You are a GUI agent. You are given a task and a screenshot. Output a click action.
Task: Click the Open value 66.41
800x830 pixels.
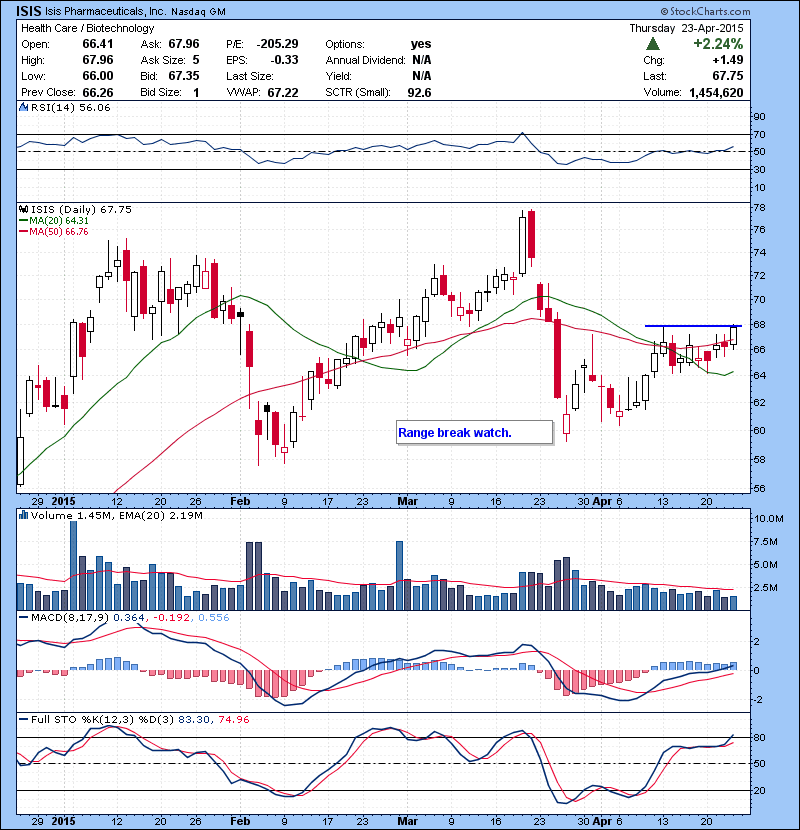(98, 44)
